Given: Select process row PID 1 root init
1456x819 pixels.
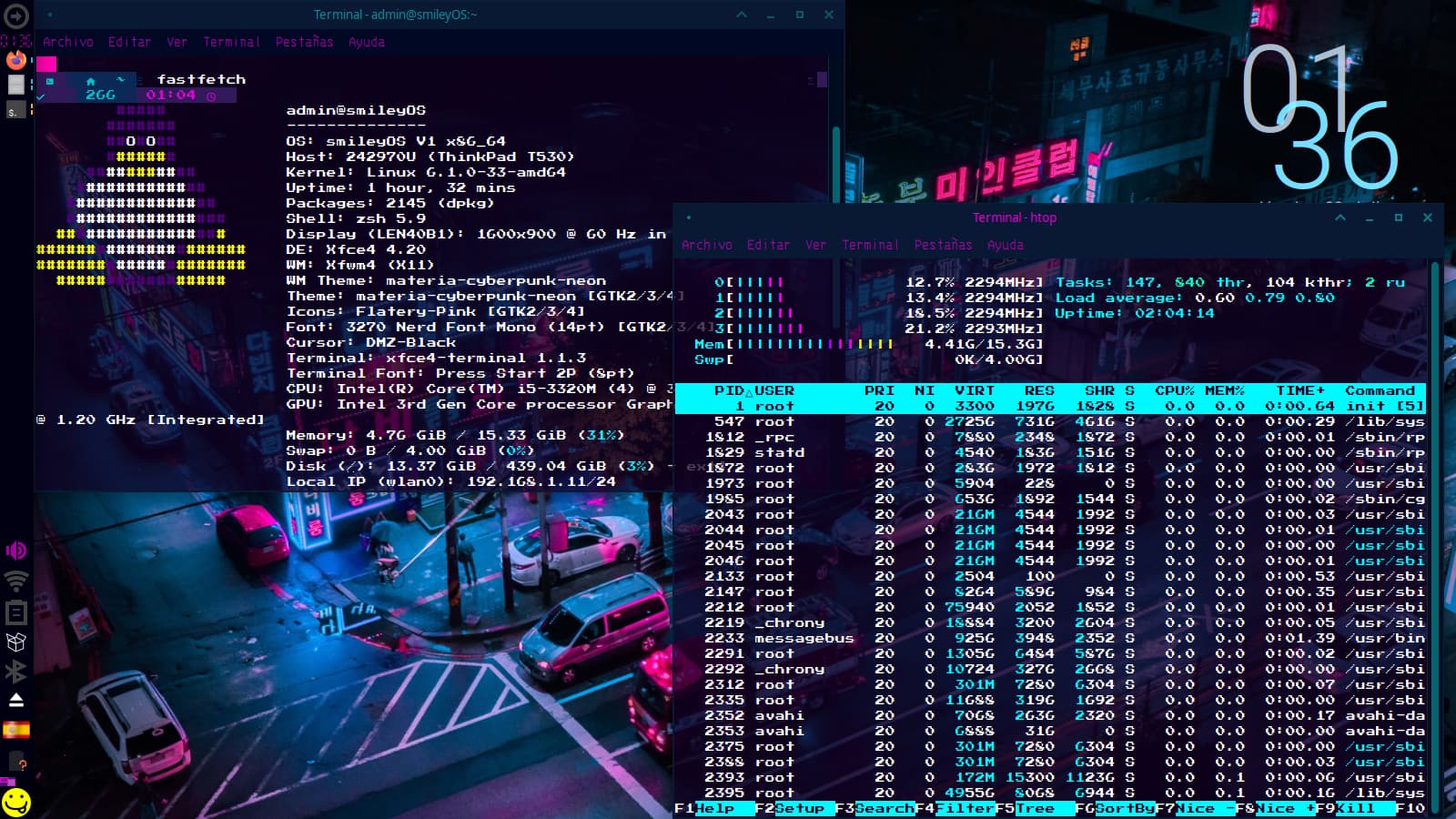Looking at the screenshot, I should 1051,406.
